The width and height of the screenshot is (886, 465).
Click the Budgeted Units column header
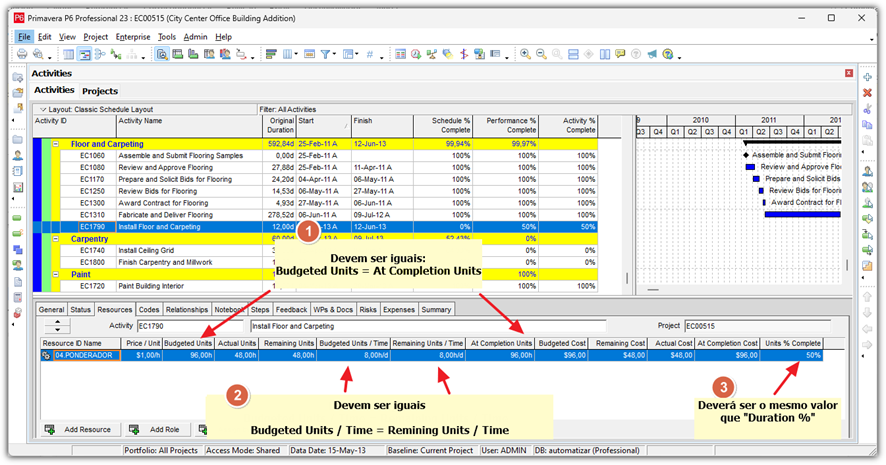188,343
